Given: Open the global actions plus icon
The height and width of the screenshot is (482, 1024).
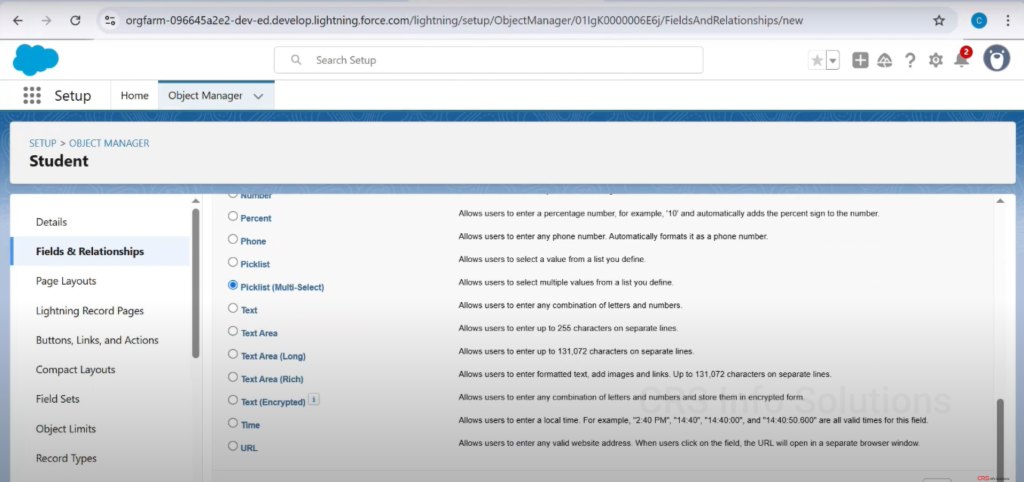Looking at the screenshot, I should 860,60.
